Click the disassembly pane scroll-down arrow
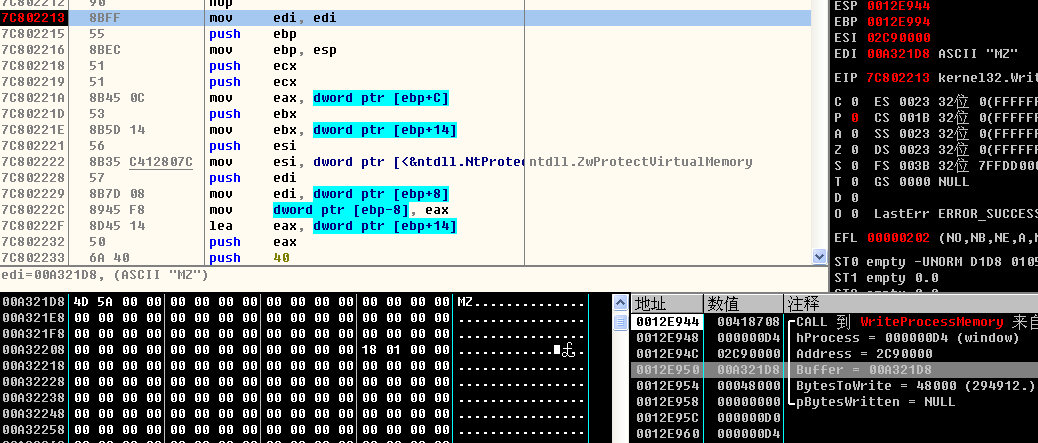 (820, 257)
